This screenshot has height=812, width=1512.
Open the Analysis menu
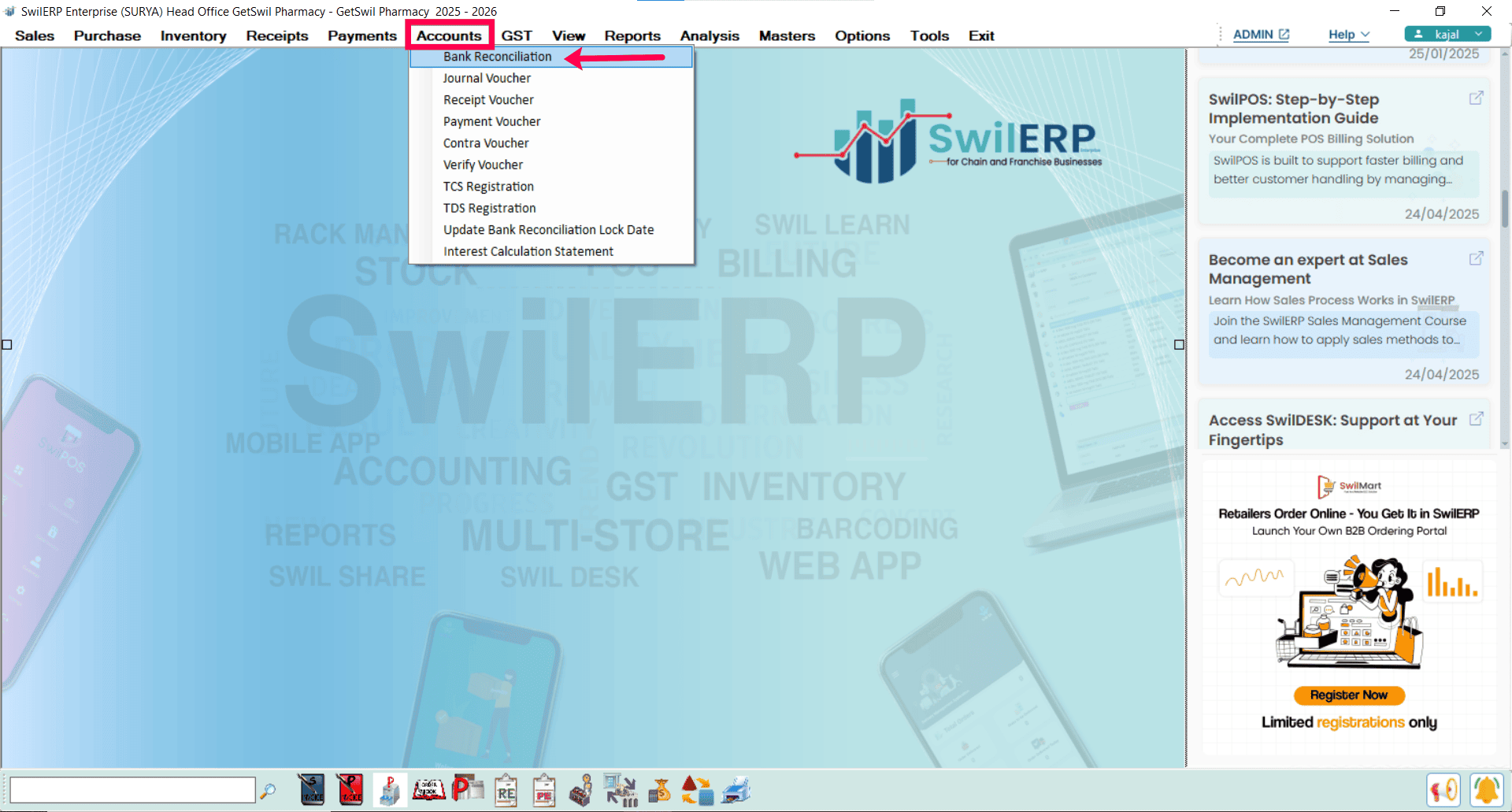[710, 35]
